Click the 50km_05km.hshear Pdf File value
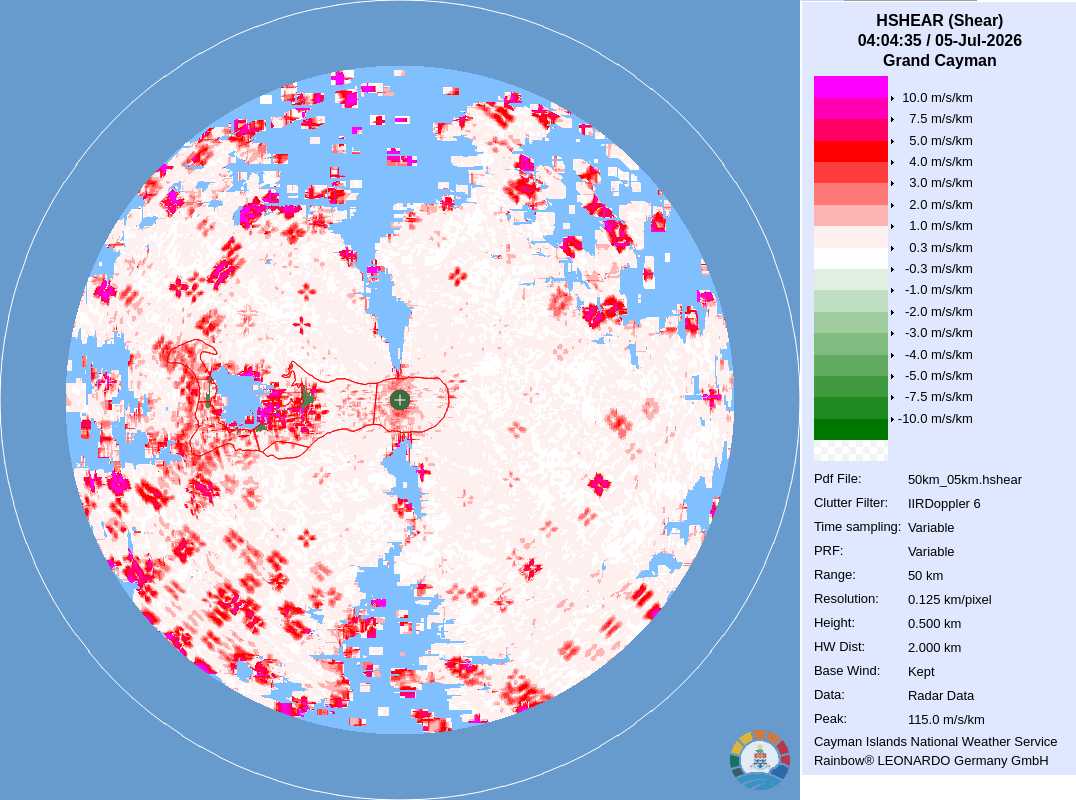The image size is (1076, 800). [x=964, y=480]
